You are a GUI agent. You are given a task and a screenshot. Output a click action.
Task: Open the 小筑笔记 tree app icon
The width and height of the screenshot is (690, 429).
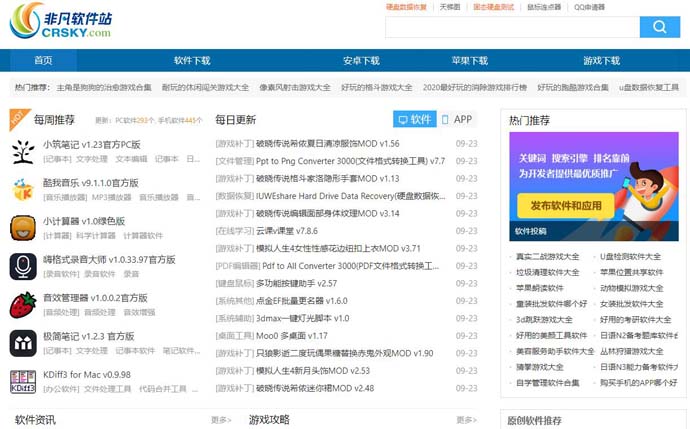coord(23,151)
